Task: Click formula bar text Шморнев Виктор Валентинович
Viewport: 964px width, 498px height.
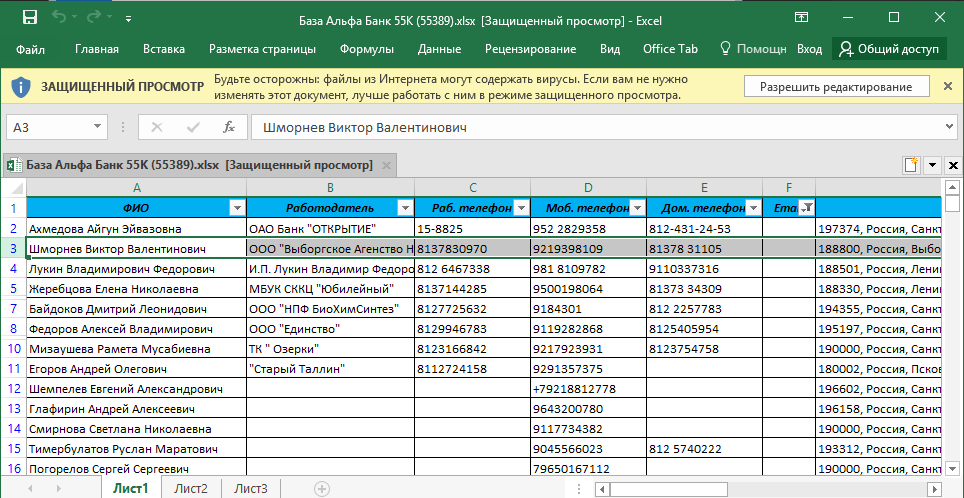Action: coord(365,128)
